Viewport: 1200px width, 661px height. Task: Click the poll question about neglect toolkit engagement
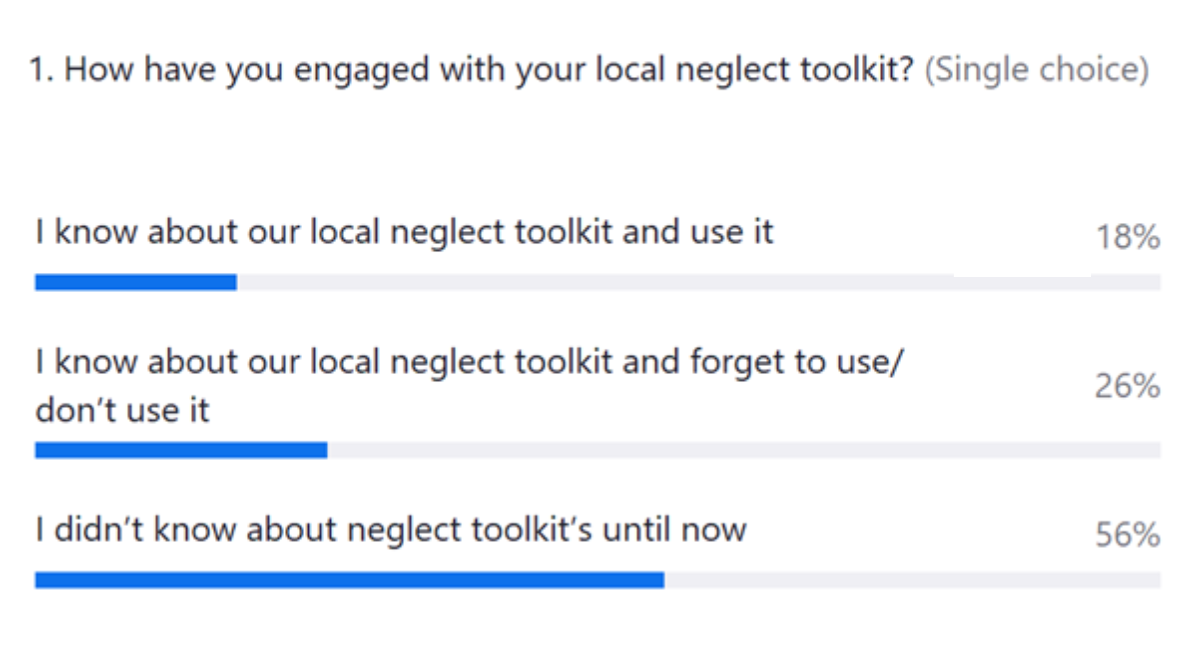[x=470, y=71]
